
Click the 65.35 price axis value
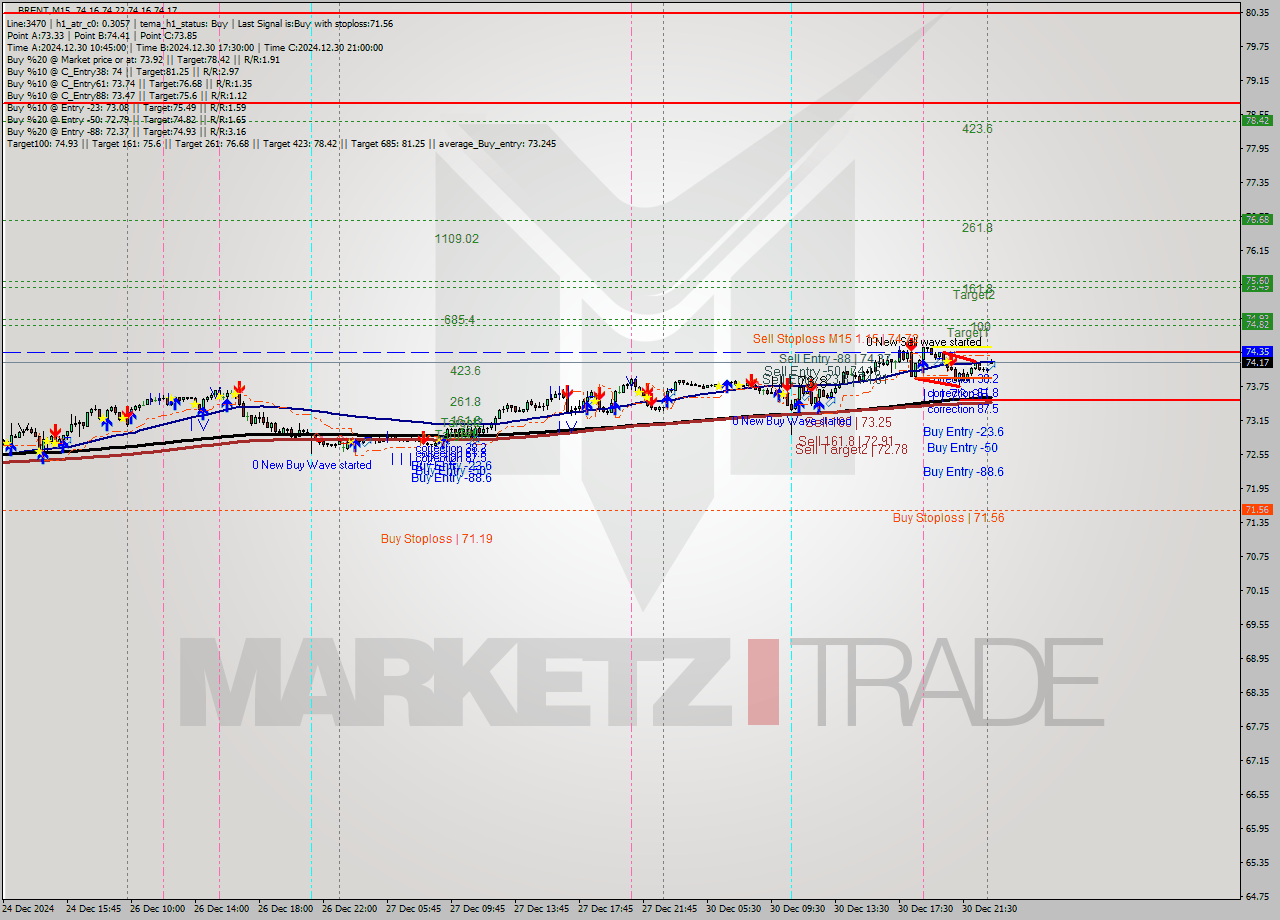pyautogui.click(x=1257, y=863)
